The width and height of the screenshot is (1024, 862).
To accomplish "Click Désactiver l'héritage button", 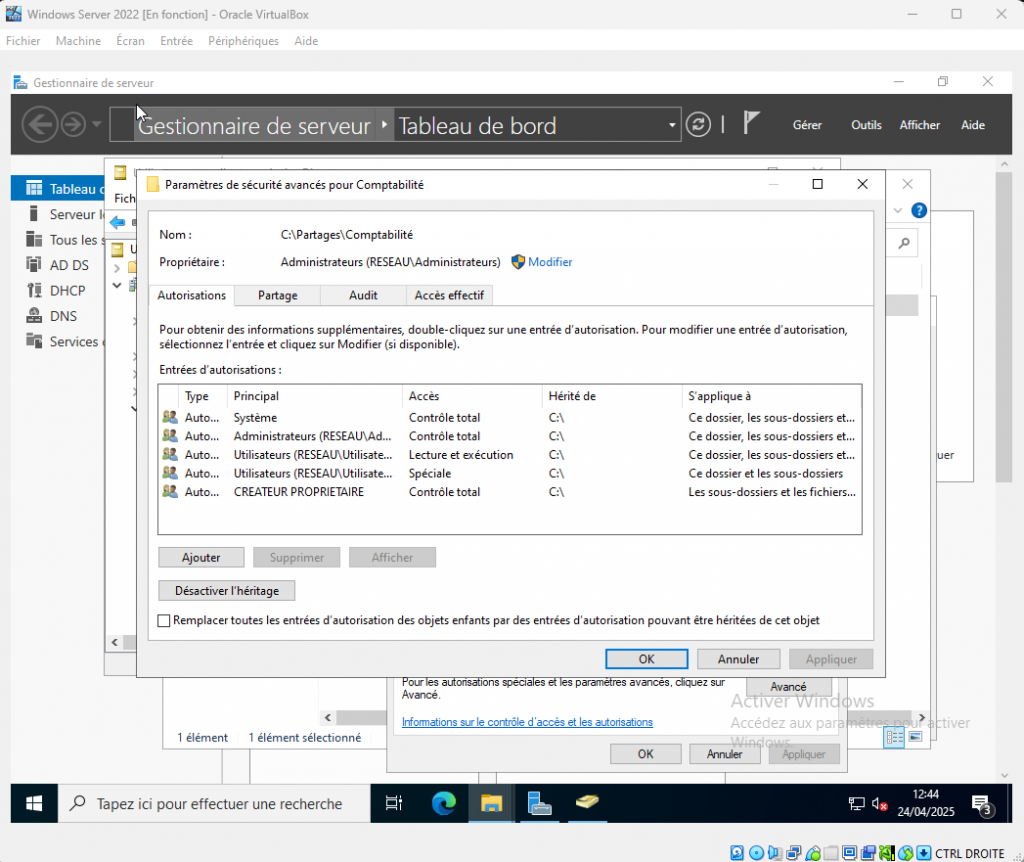I will pyautogui.click(x=226, y=590).
